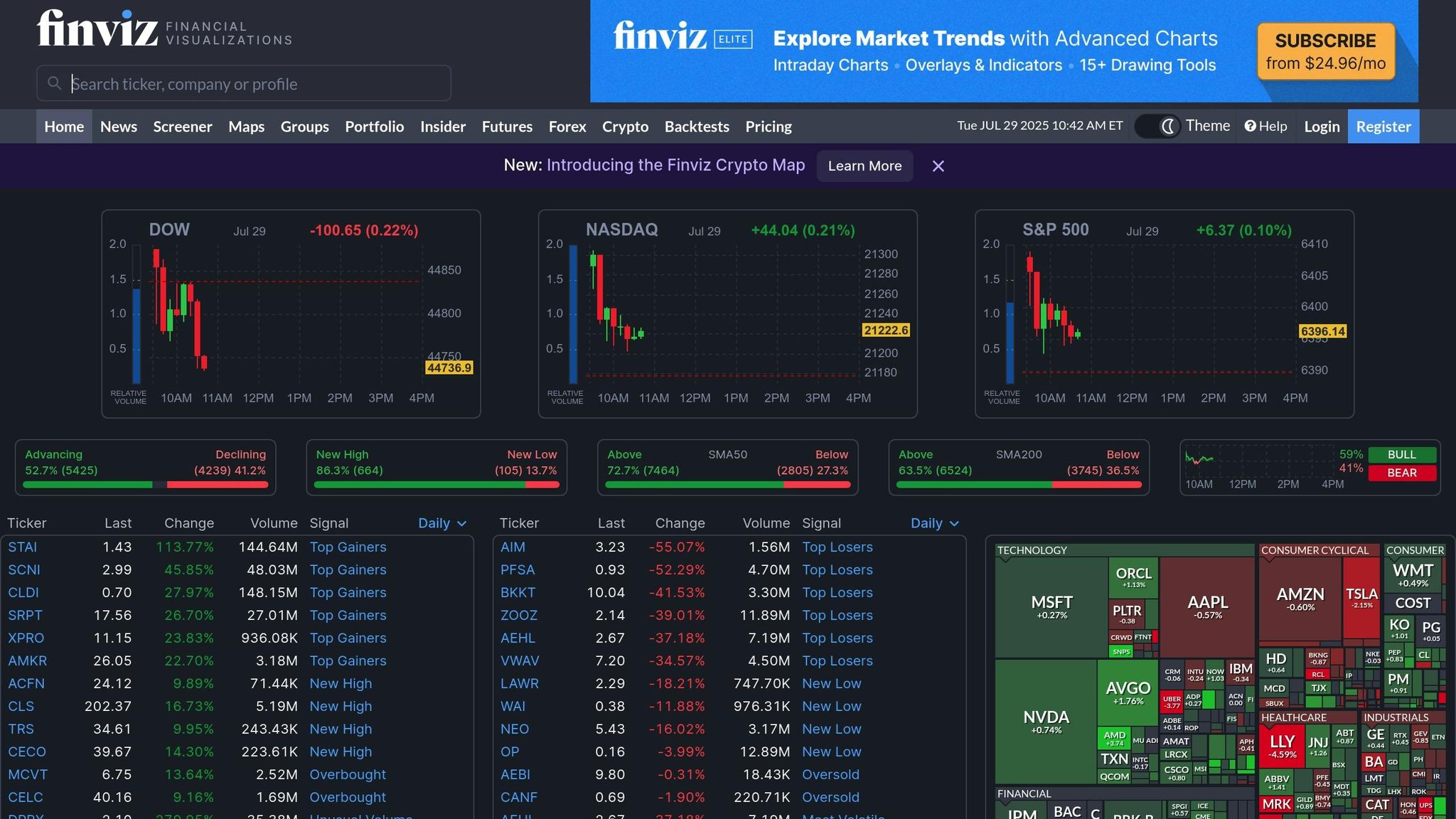1456x819 pixels.
Task: Open the Daily dropdown above the gainers list
Action: (x=441, y=523)
